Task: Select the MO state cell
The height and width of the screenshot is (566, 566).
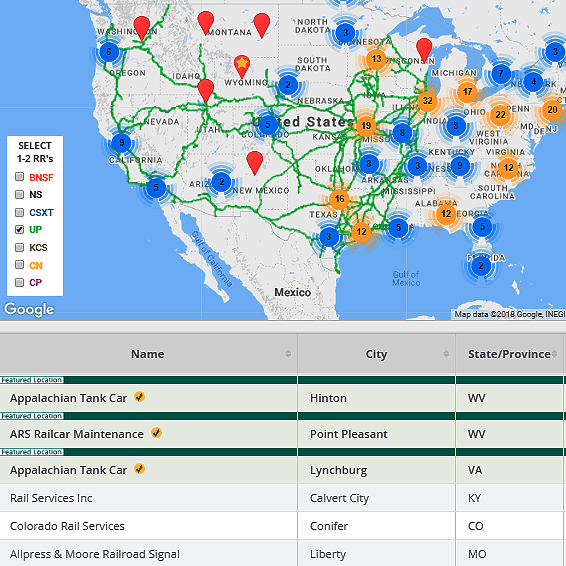Action: click(x=509, y=554)
